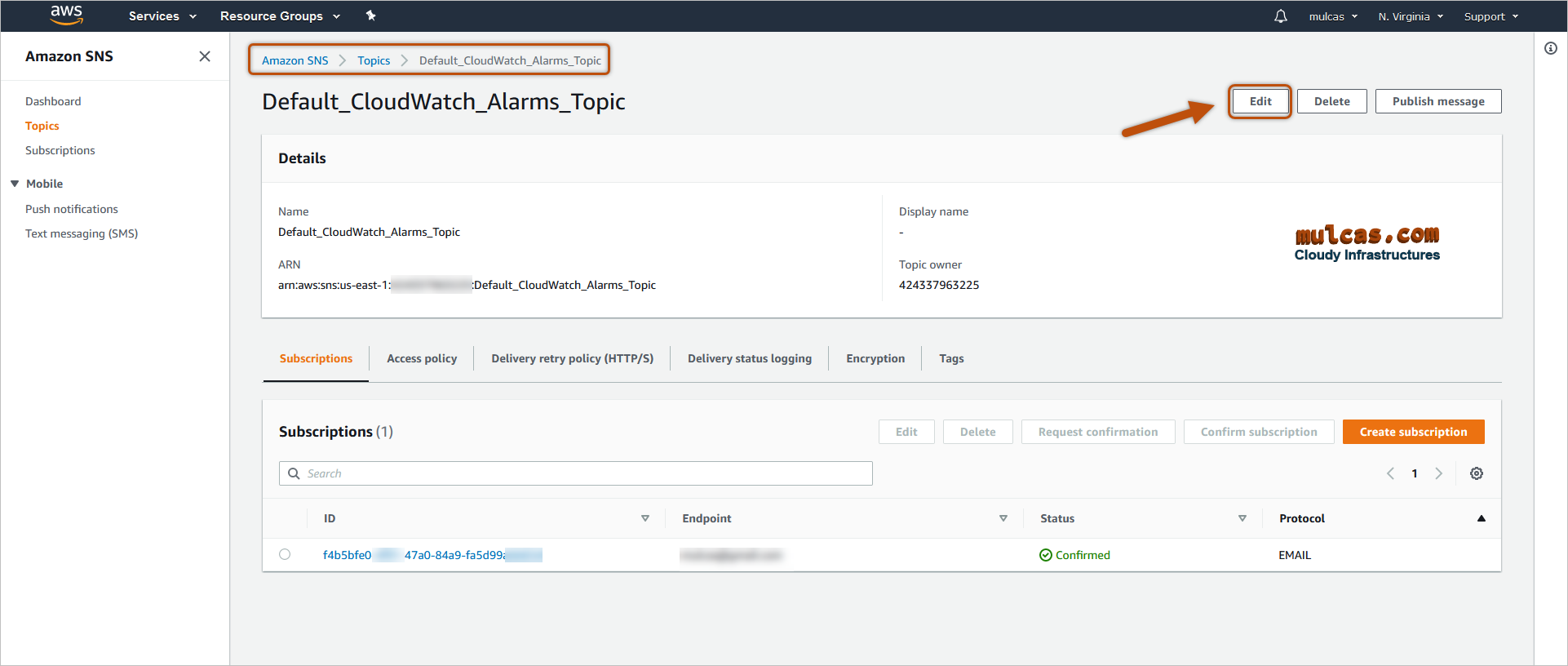
Task: Open the info panel icon
Action: [1550, 49]
